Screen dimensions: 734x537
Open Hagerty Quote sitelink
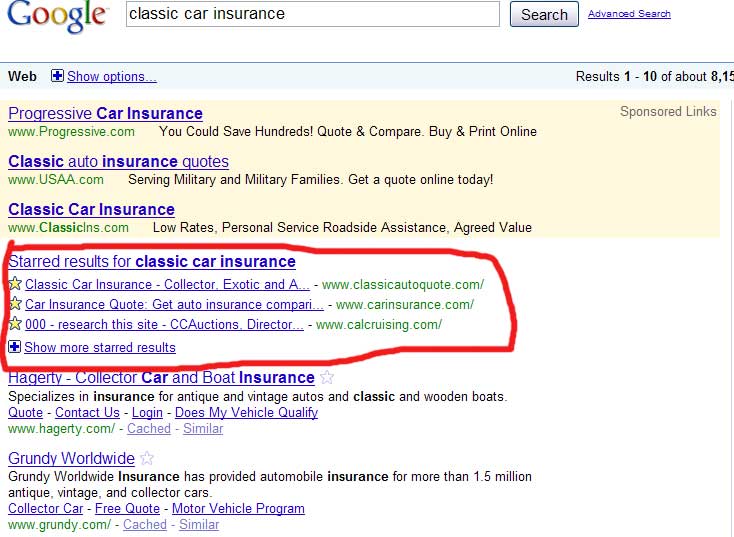25,412
